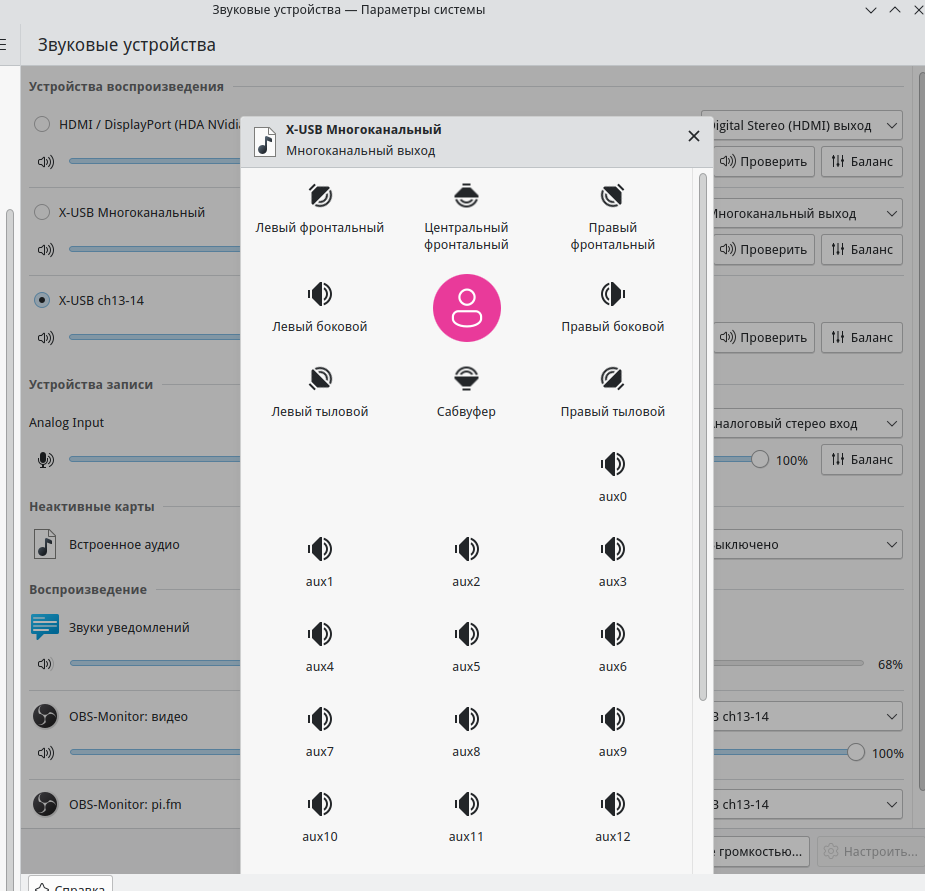Click the Правый тыловой speaker icon
Screen dimensions: 925x891
(x=612, y=379)
